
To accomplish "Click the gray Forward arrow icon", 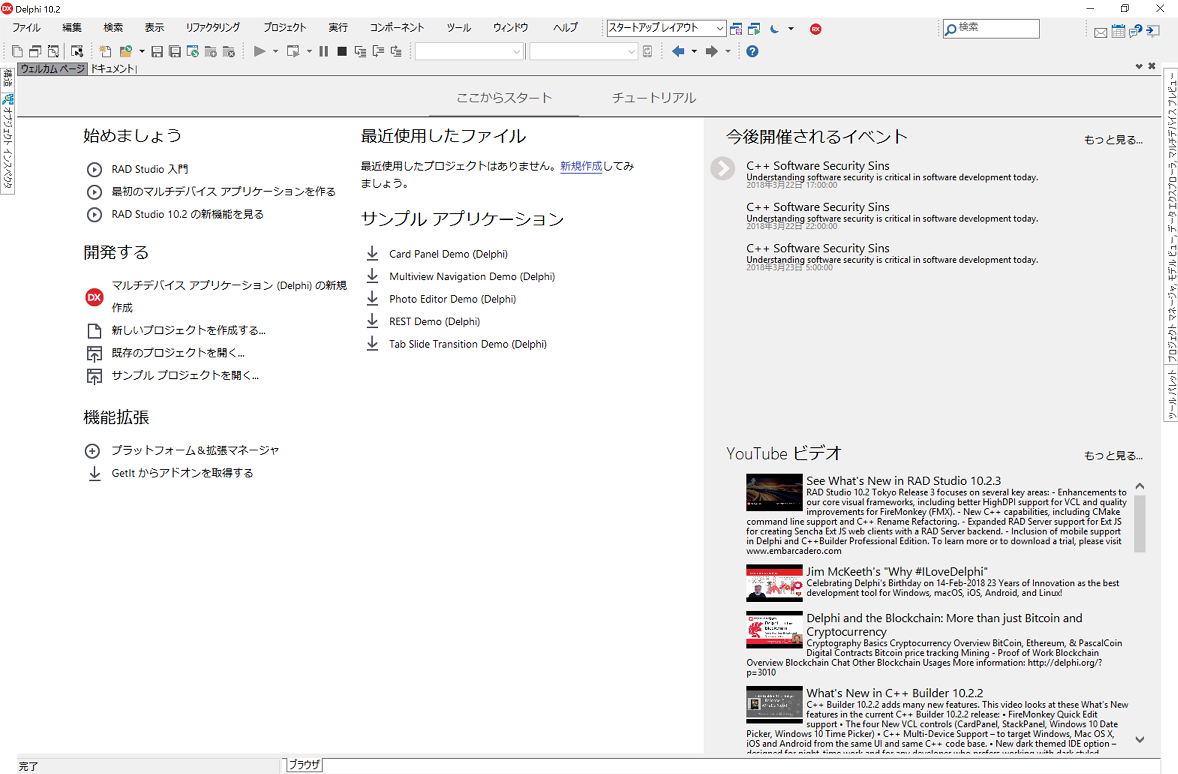I will point(711,51).
